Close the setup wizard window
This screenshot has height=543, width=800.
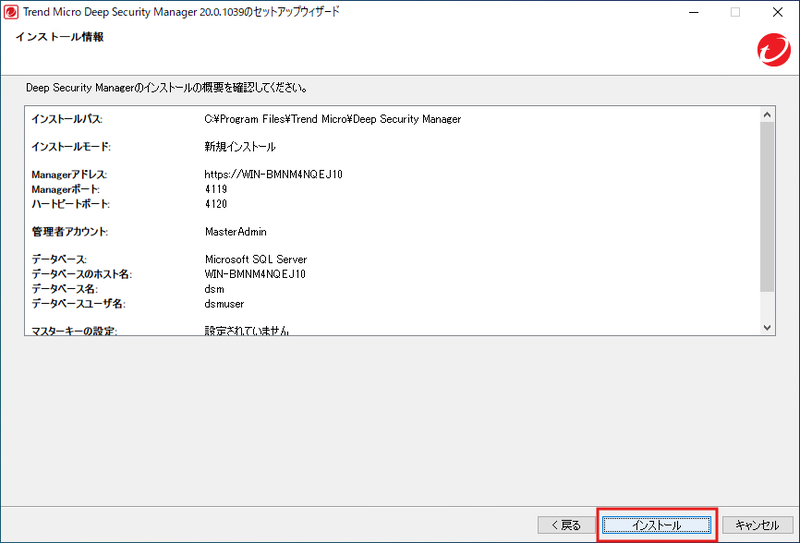(x=778, y=12)
